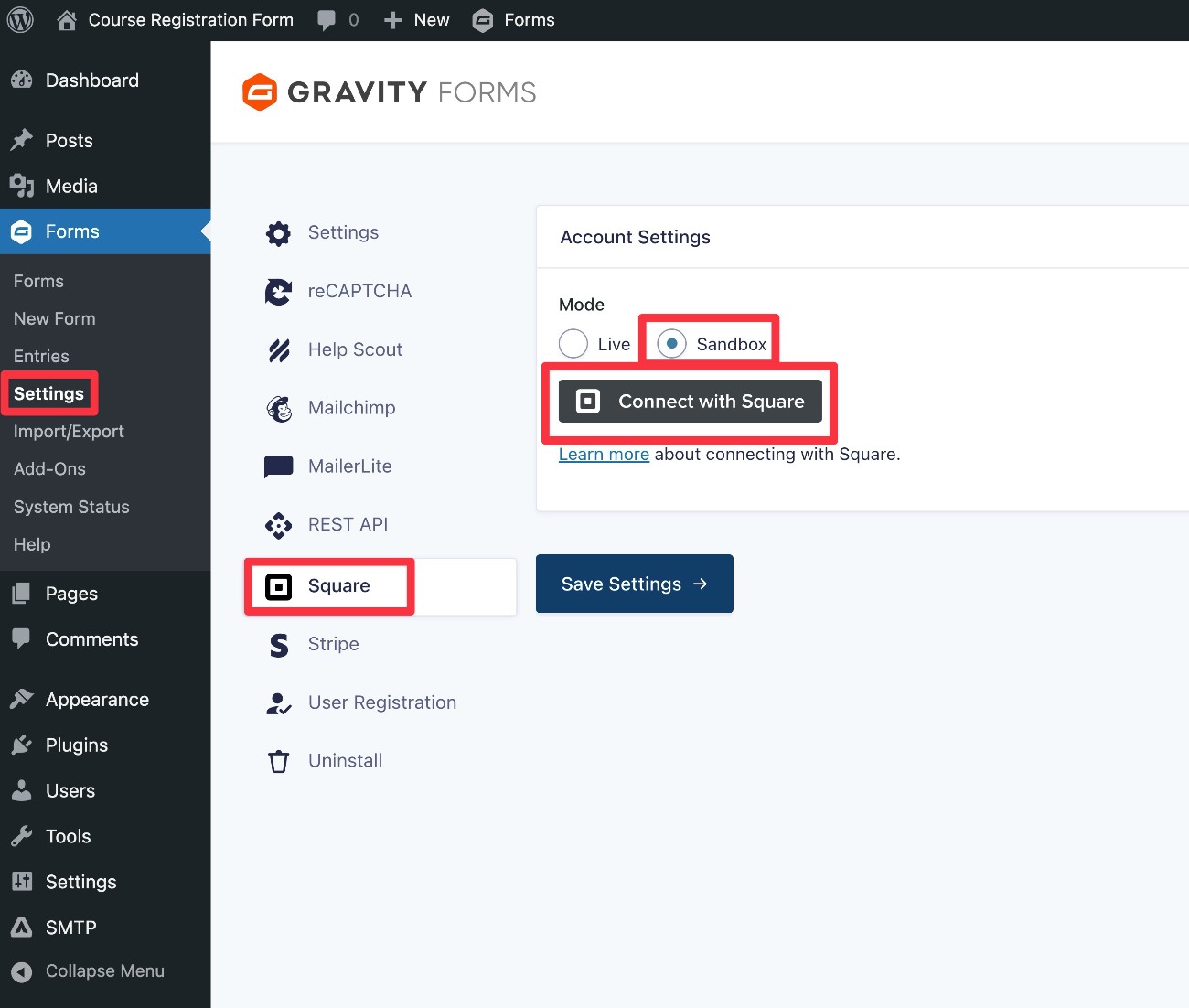Click the Save Settings button
This screenshot has height=1008, width=1189.
point(634,584)
